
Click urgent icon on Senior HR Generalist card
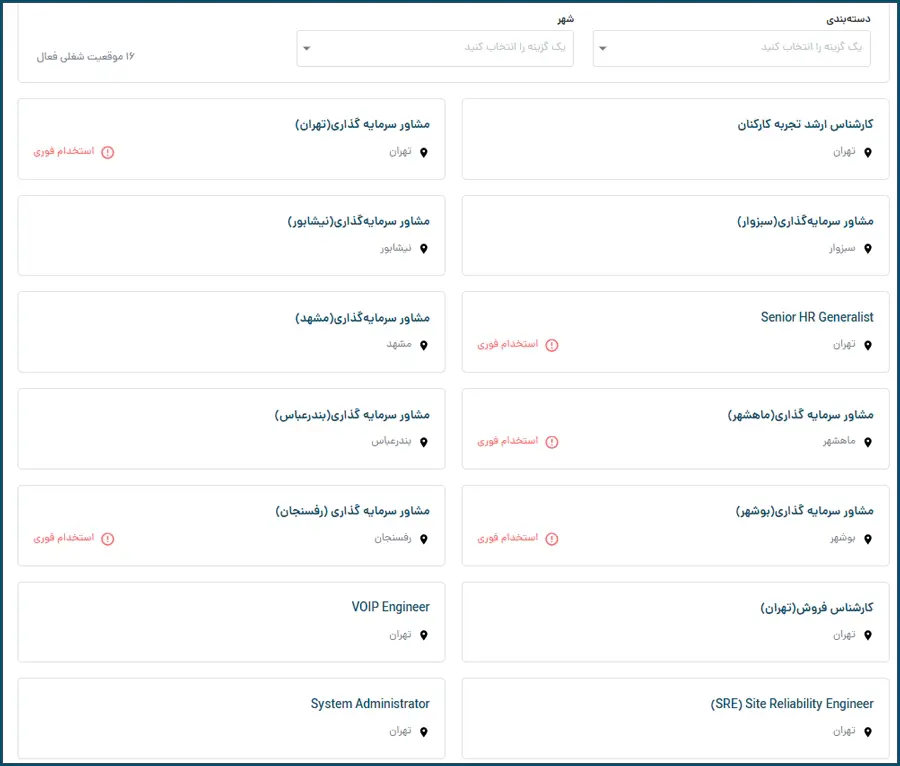click(x=552, y=345)
